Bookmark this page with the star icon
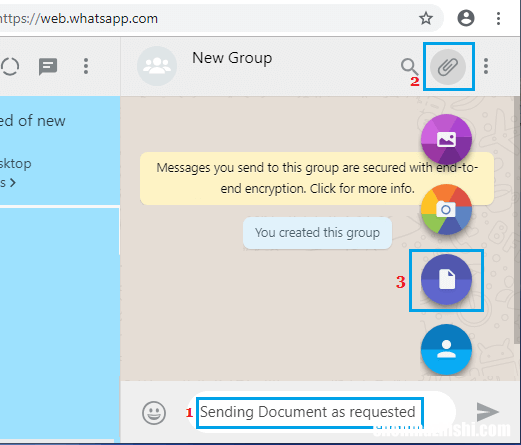The width and height of the screenshot is (521, 445). pos(426,18)
